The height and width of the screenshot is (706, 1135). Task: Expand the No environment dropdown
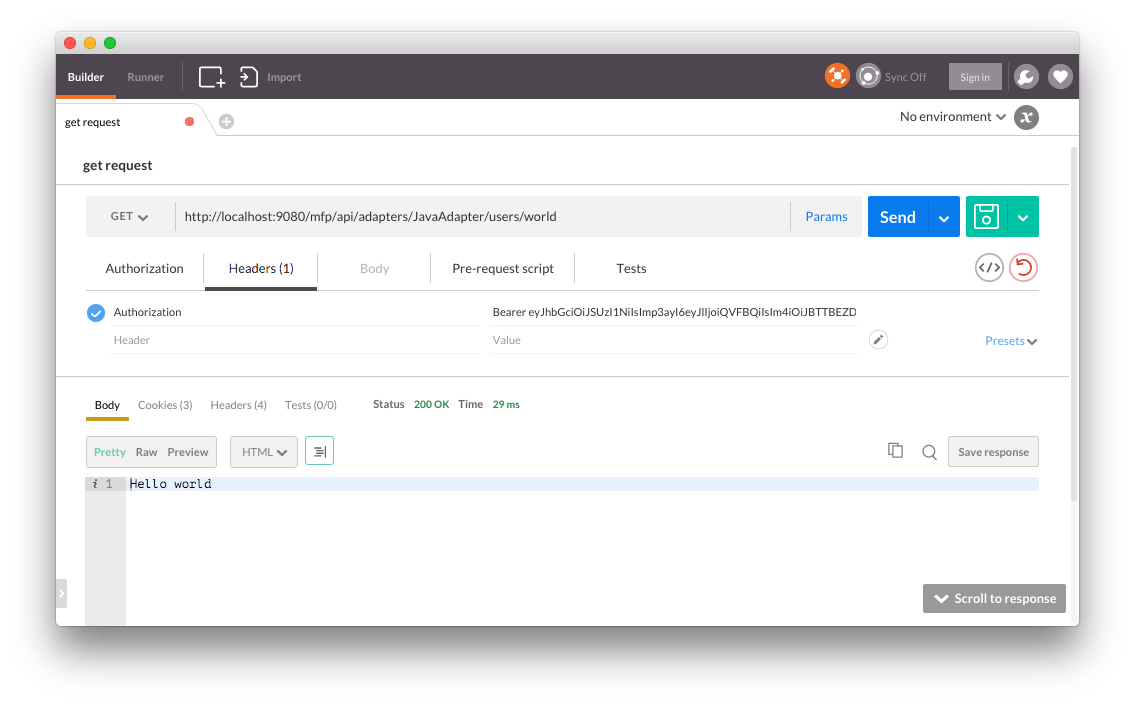(x=952, y=117)
